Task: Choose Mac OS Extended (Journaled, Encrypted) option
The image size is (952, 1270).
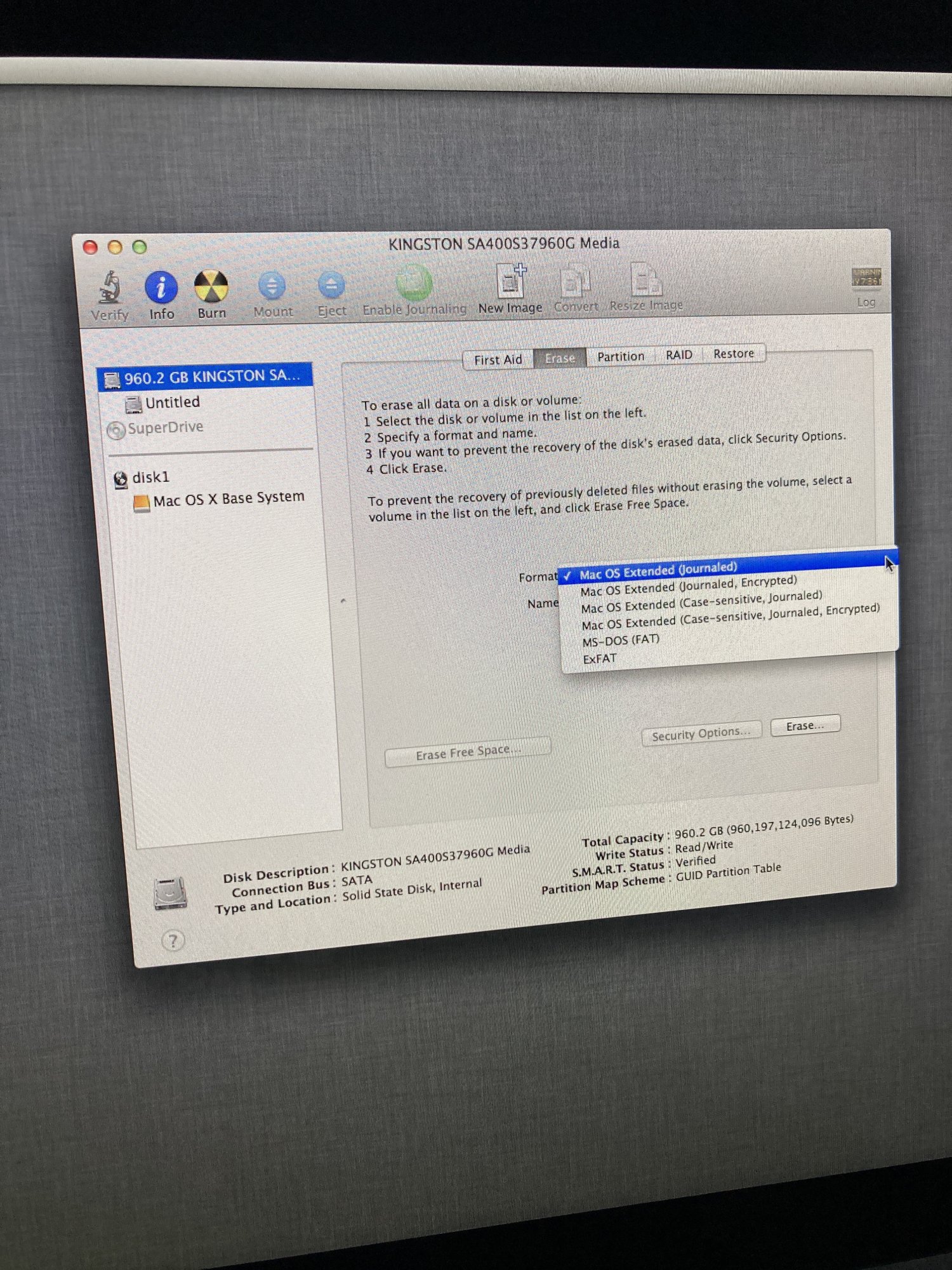Action: pyautogui.click(x=689, y=585)
